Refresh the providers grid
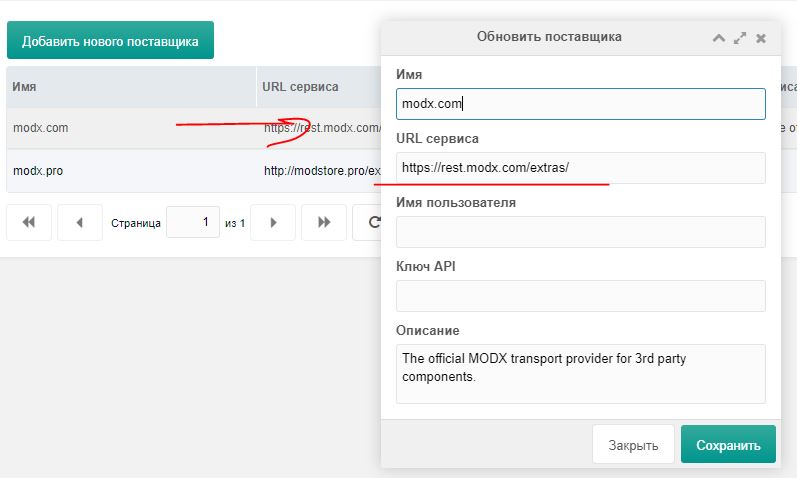Viewport: 797px width, 478px height. (x=367, y=222)
